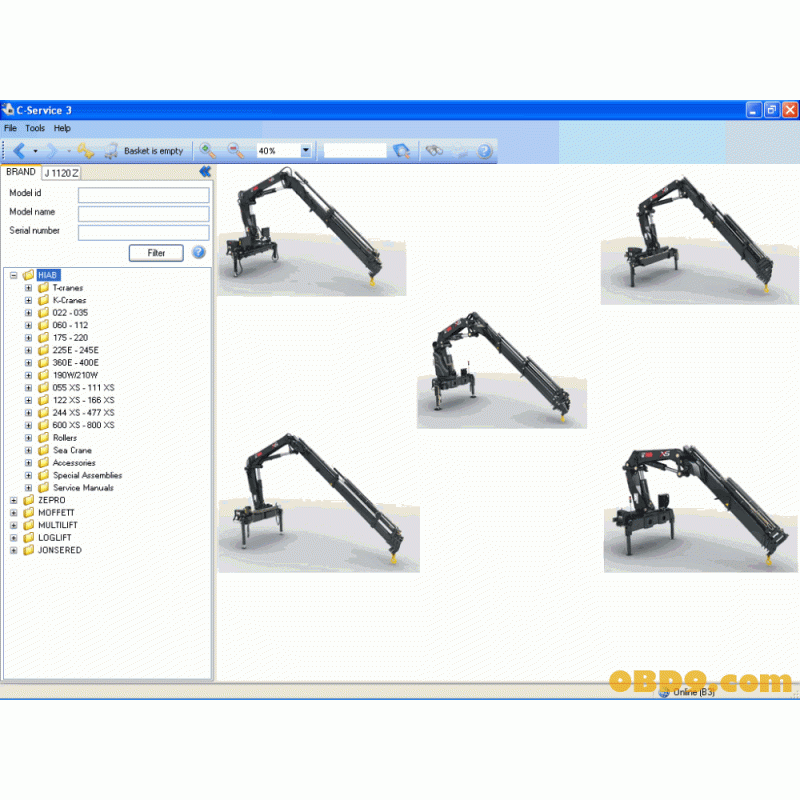The height and width of the screenshot is (800, 800).
Task: Open filter help question mark icon
Action: coord(198,252)
